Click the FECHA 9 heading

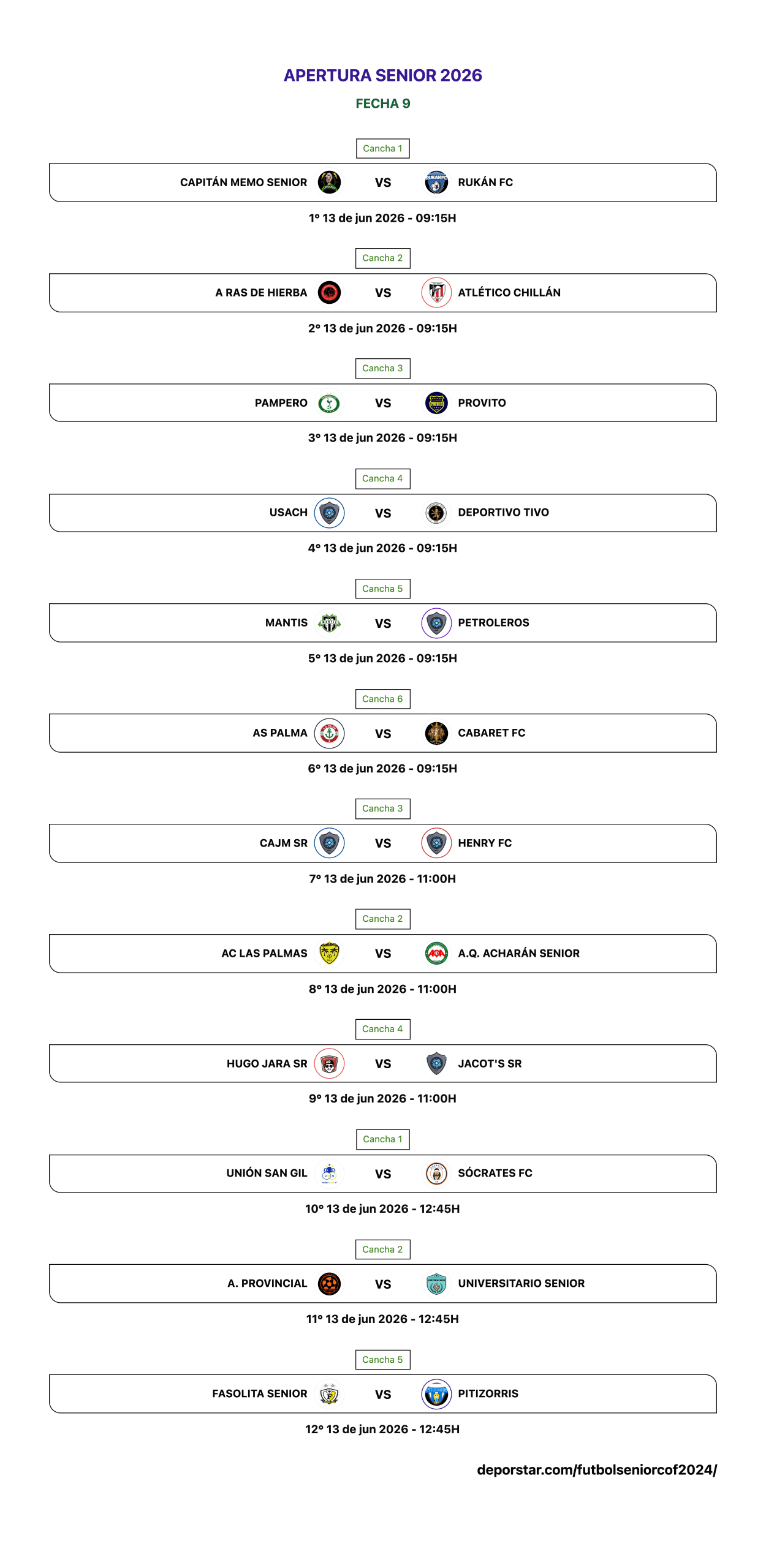[x=383, y=104]
